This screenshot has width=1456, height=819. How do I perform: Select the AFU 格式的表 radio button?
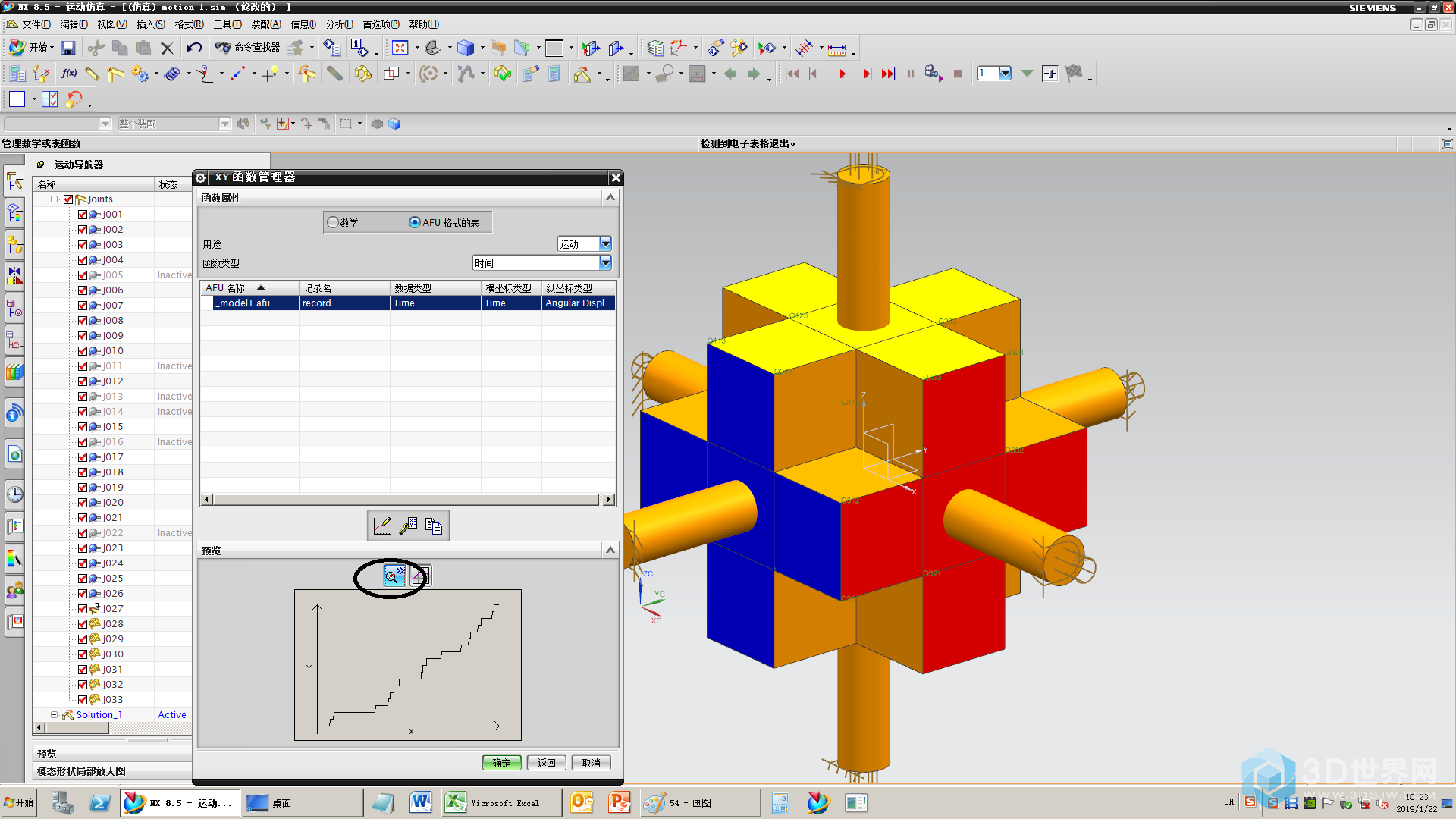click(x=415, y=223)
